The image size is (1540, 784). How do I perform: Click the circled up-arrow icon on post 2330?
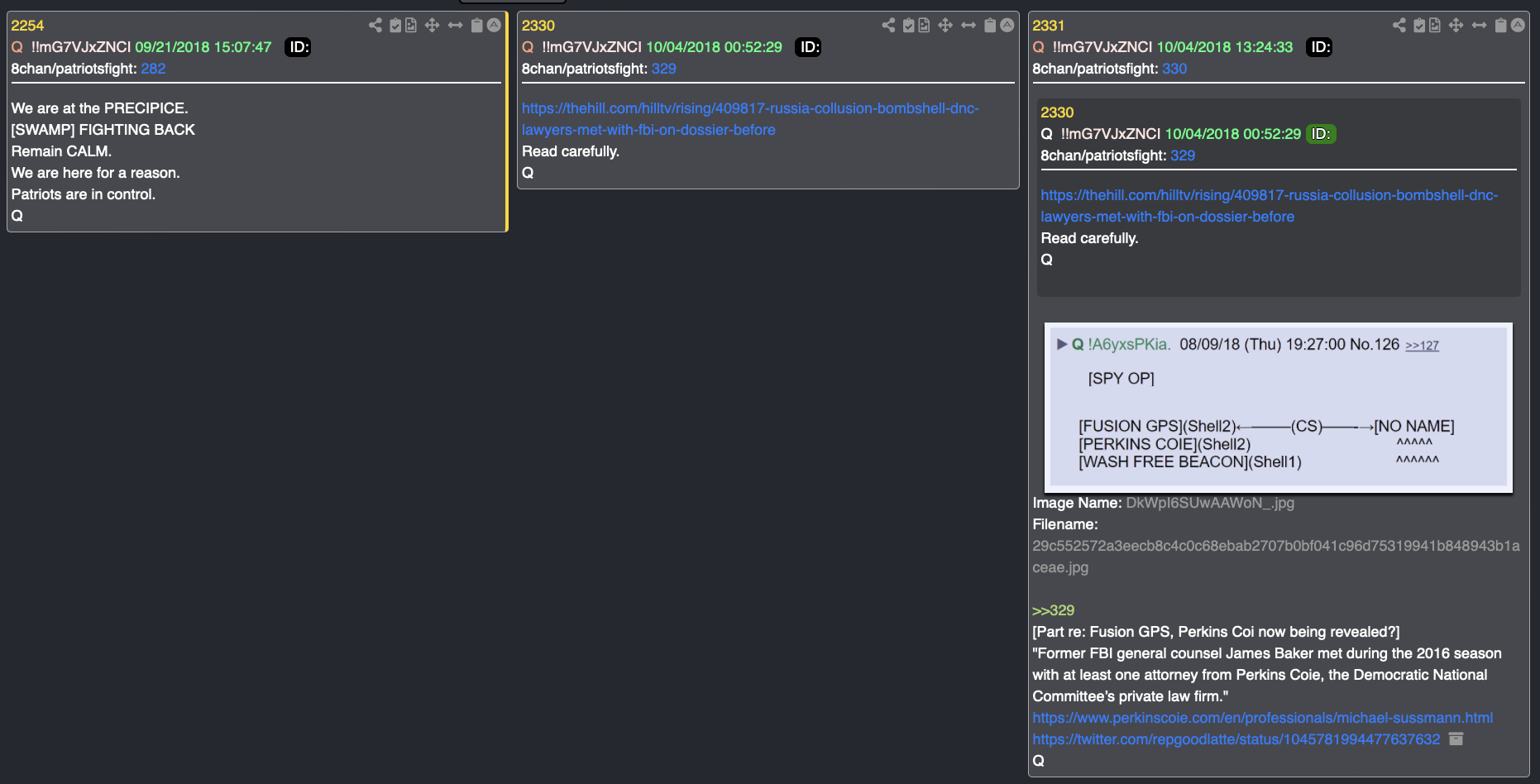point(1007,25)
